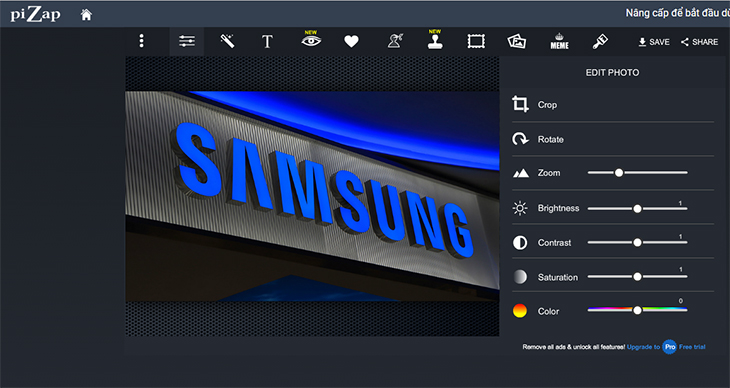Click the Saturation label
Viewport: 730px width, 388px height.
coord(557,277)
